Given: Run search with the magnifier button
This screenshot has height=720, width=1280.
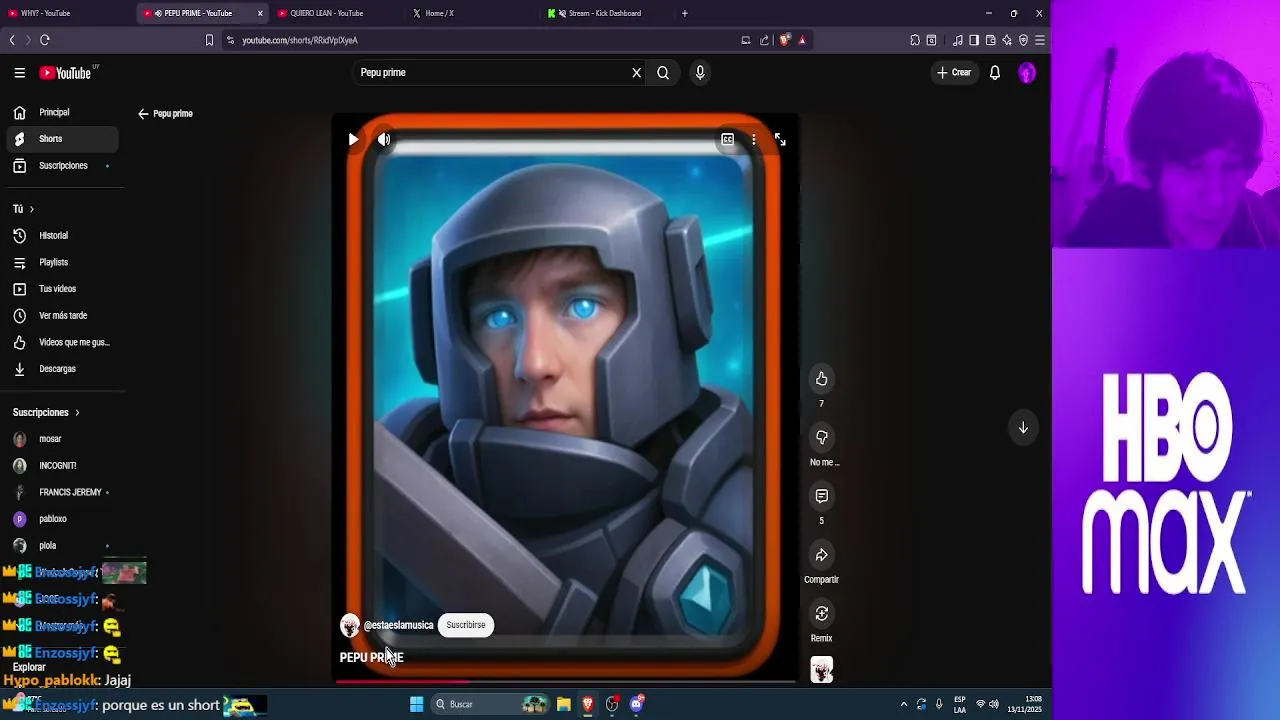Looking at the screenshot, I should click(663, 73).
